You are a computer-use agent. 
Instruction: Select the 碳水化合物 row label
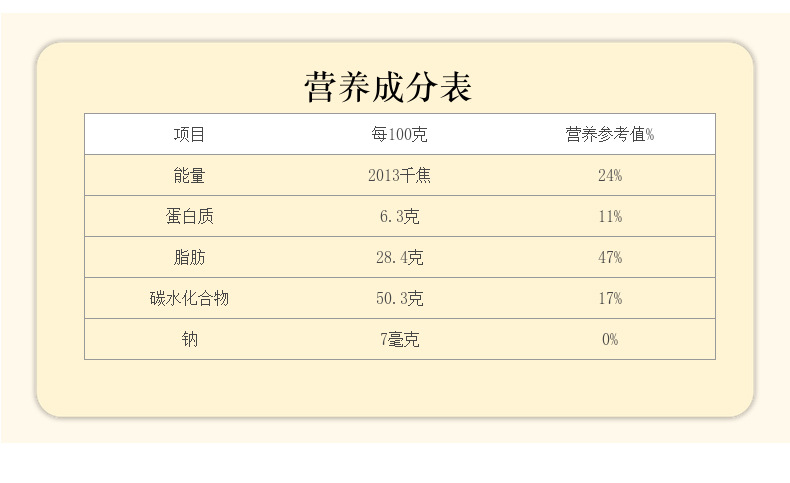point(189,299)
